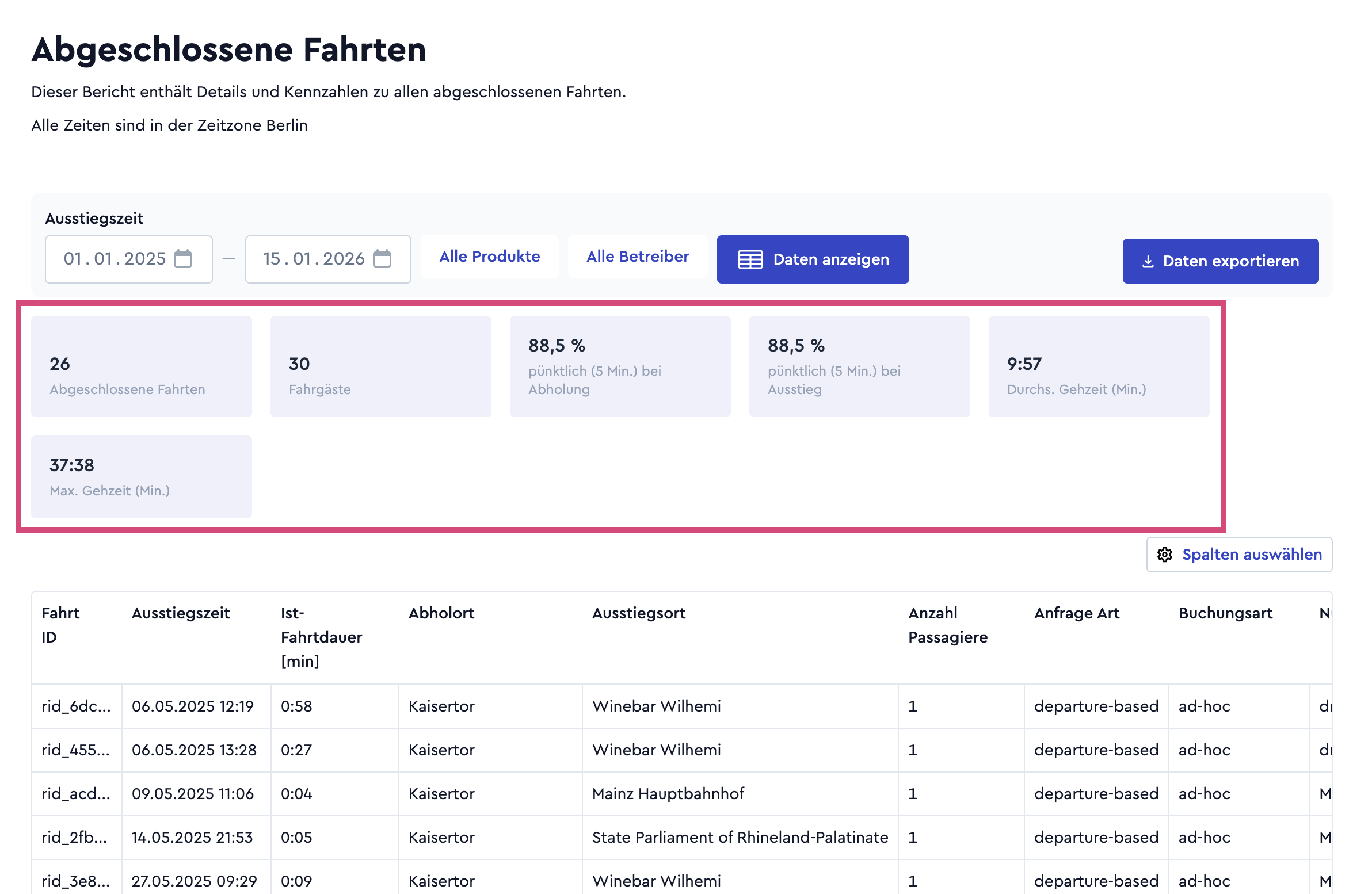
Task: Click the Mainz Hauptbahnhof destination cell
Action: (740, 794)
